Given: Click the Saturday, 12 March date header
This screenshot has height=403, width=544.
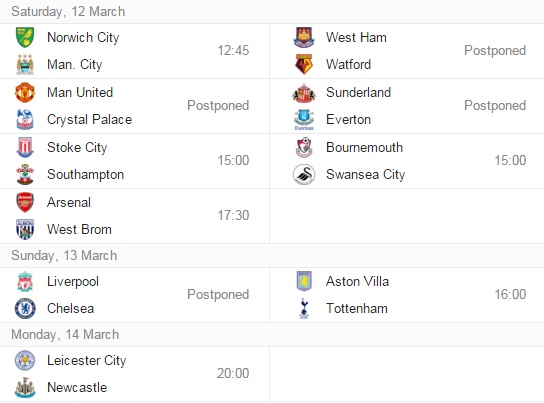Looking at the screenshot, I should (68, 11).
